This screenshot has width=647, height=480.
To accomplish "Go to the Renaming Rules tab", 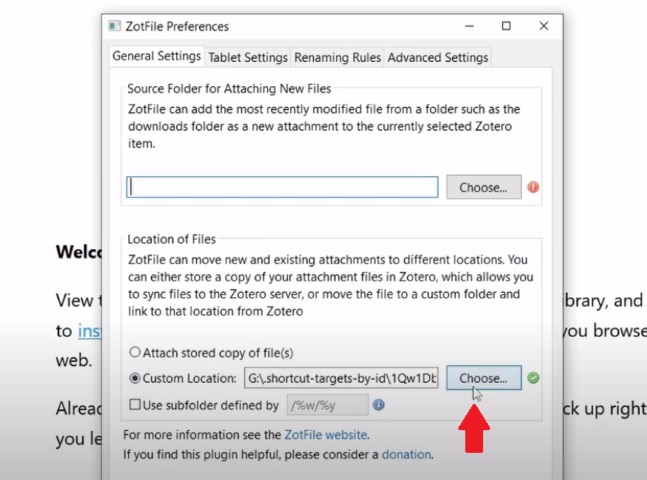I will [337, 58].
